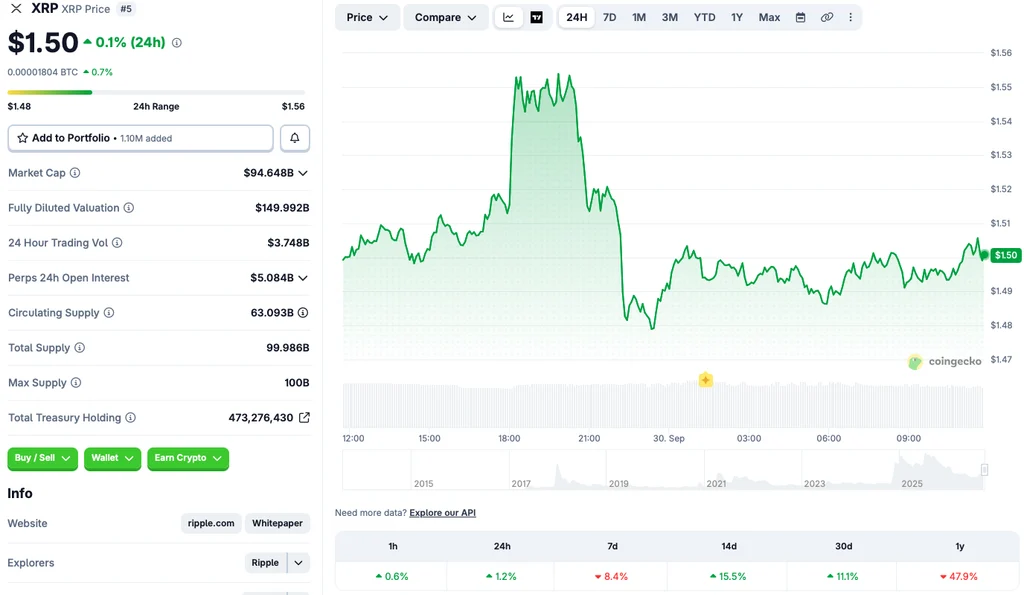Image resolution: width=1024 pixels, height=595 pixels.
Task: Click the price alert bell icon
Action: pyautogui.click(x=295, y=138)
